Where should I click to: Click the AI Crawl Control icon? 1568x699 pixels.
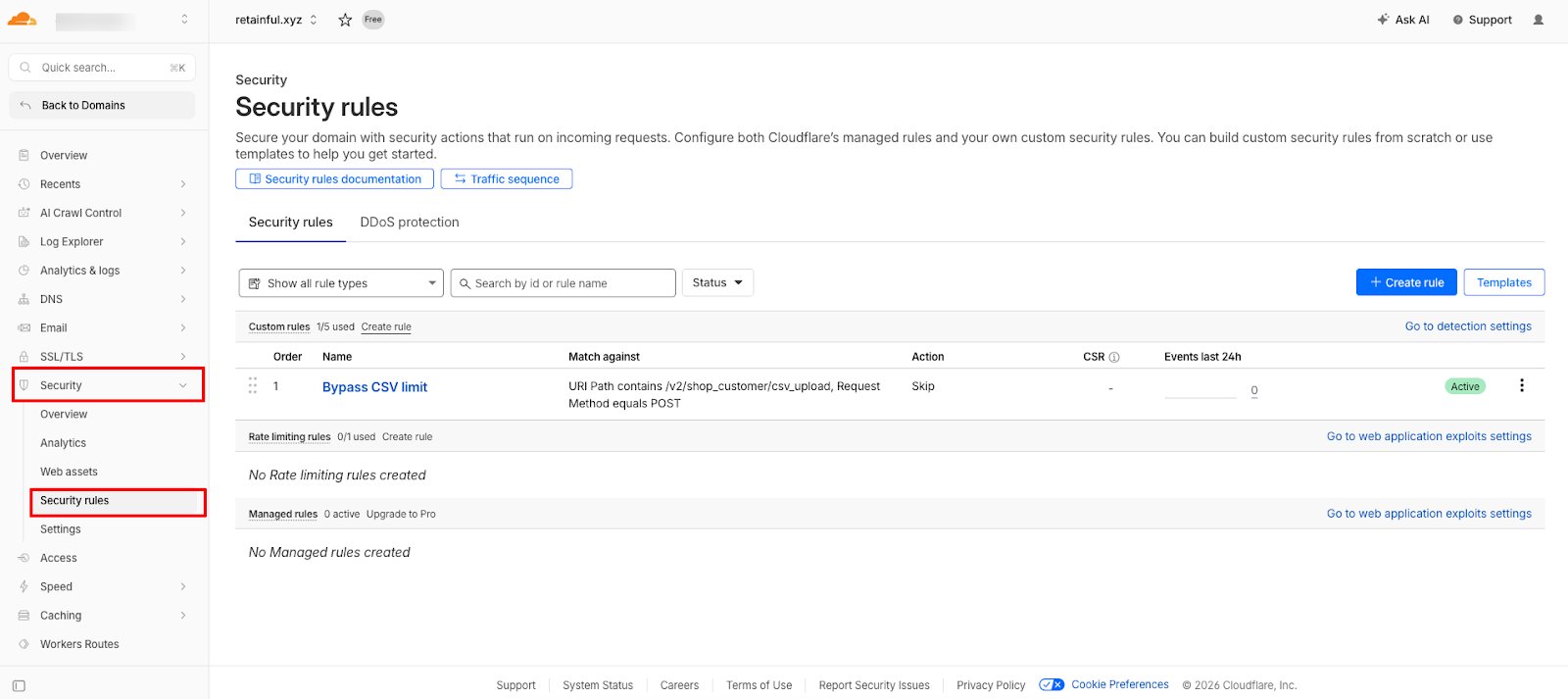tap(24, 213)
